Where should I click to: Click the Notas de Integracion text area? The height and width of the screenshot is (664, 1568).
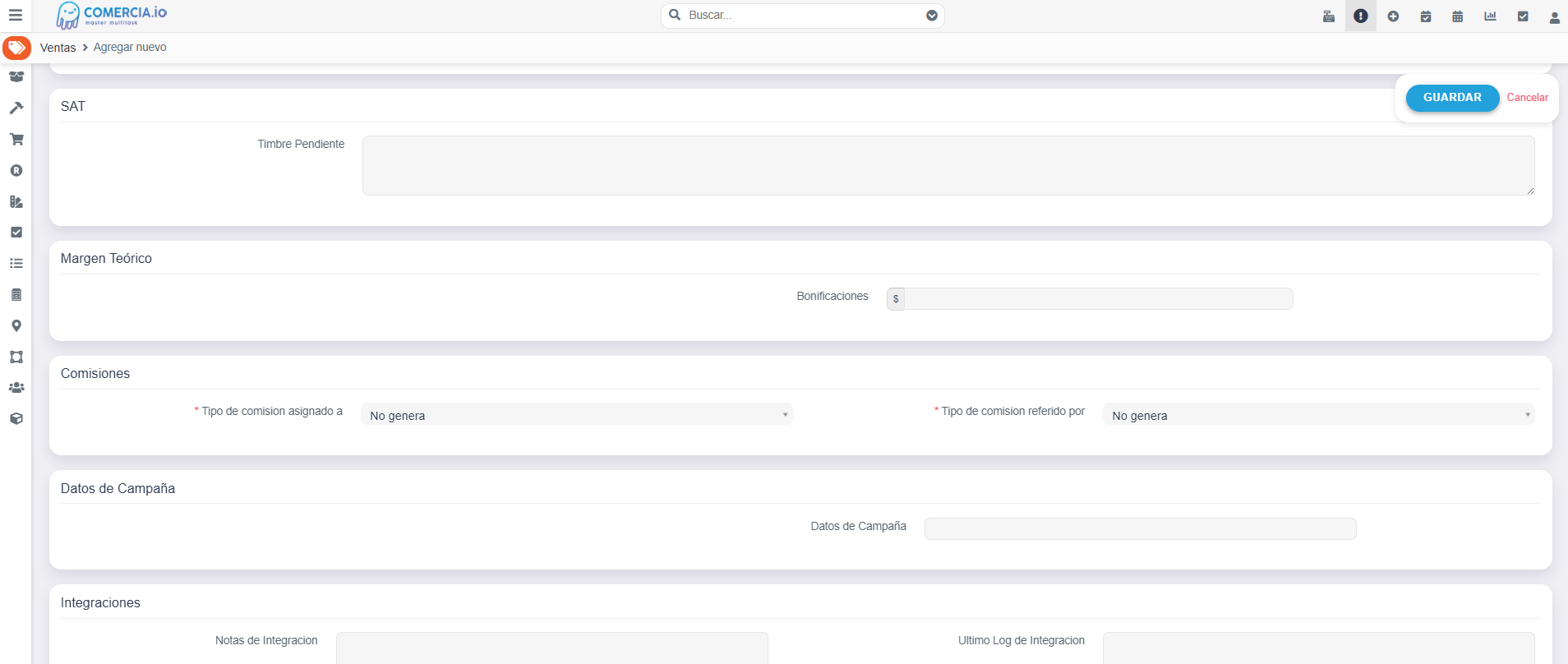tap(552, 648)
